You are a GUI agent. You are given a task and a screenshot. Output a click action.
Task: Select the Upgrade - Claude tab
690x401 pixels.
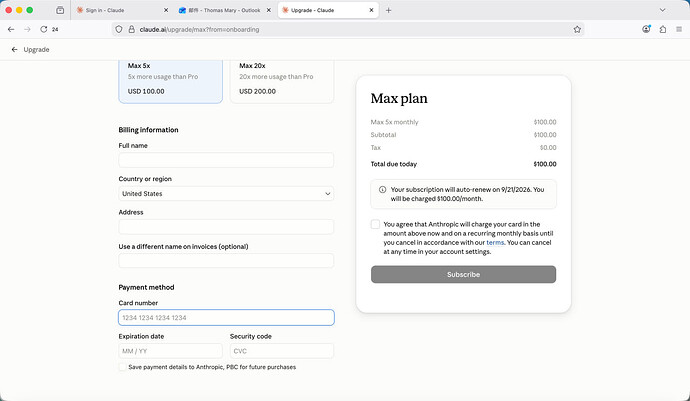point(328,10)
